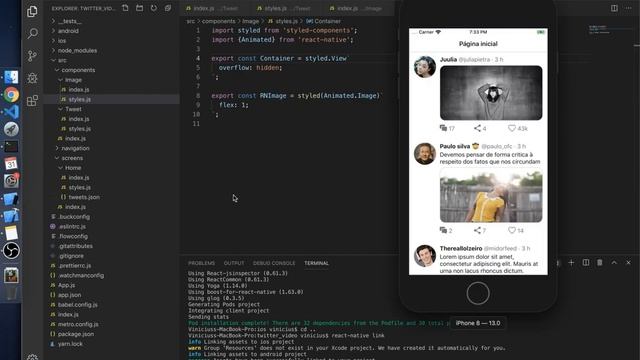Screen dimensions: 640x360
Task: Maximize the terminal panel with up chevron
Action: 614,262
